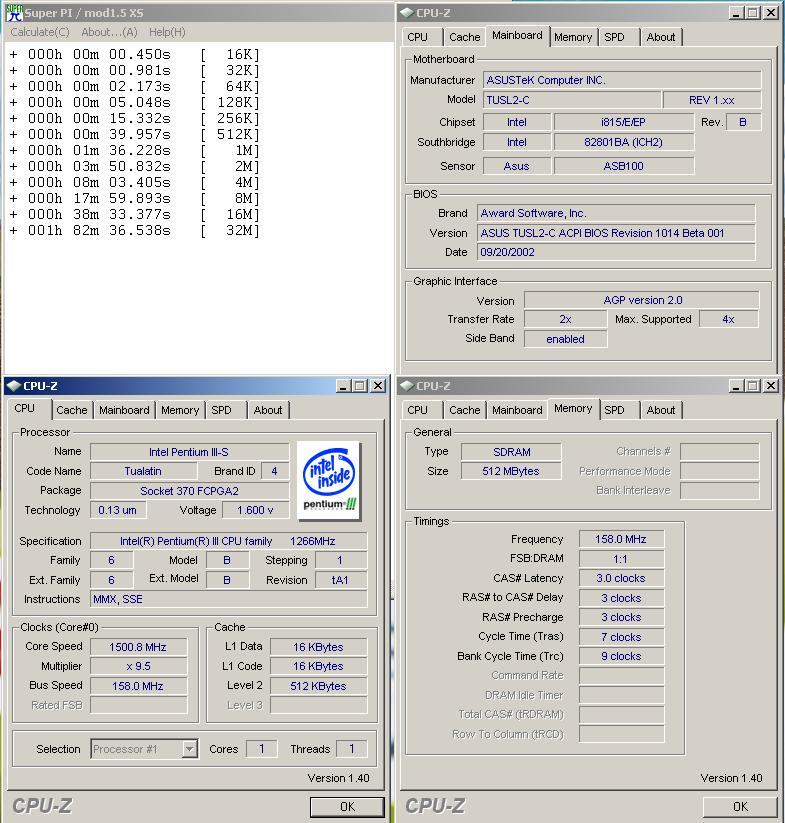This screenshot has height=823, width=785.
Task: Minimize the CPU-Z Mainboard window
Action: (736, 13)
